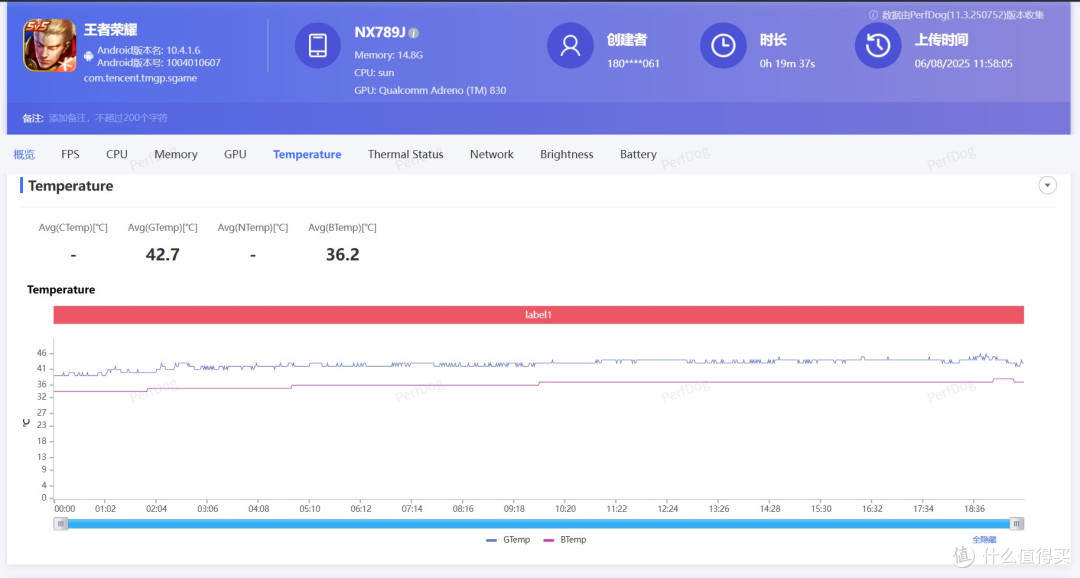Click the Android version name 10.4.1.6
Image resolution: width=1080 pixels, height=578 pixels.
click(149, 50)
